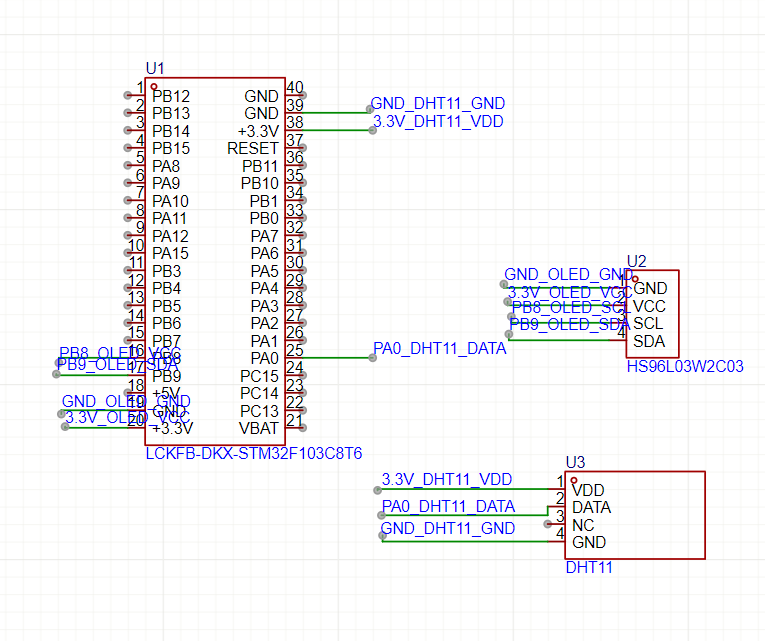The height and width of the screenshot is (641, 765).
Task: Select the SDA pin name on U2
Action: click(x=649, y=341)
